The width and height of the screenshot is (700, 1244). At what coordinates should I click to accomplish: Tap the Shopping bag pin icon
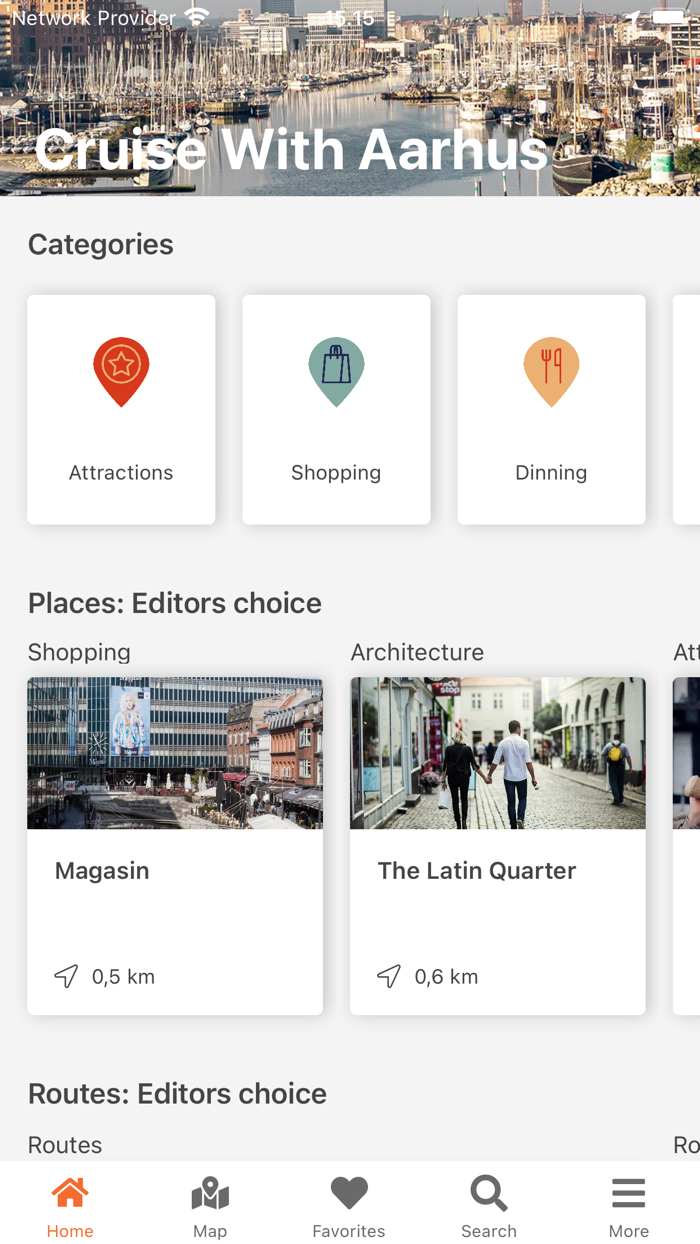(x=336, y=372)
